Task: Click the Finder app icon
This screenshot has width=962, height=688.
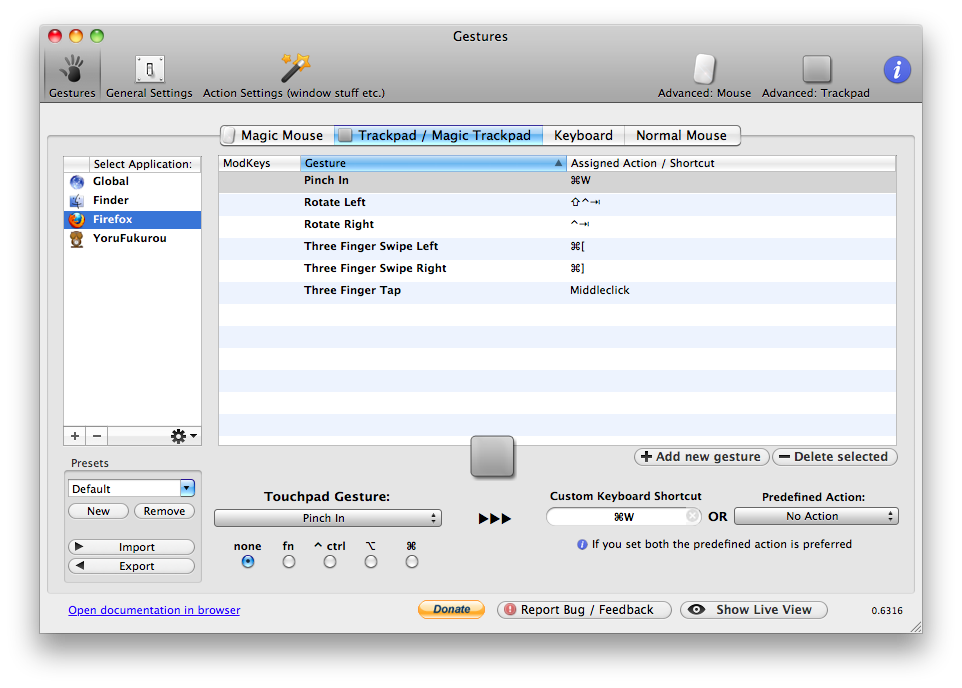Action: point(77,201)
